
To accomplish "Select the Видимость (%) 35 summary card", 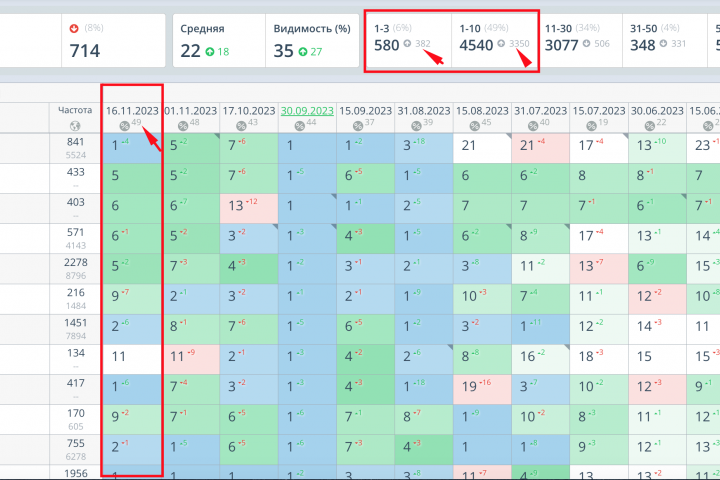I will pos(312,40).
